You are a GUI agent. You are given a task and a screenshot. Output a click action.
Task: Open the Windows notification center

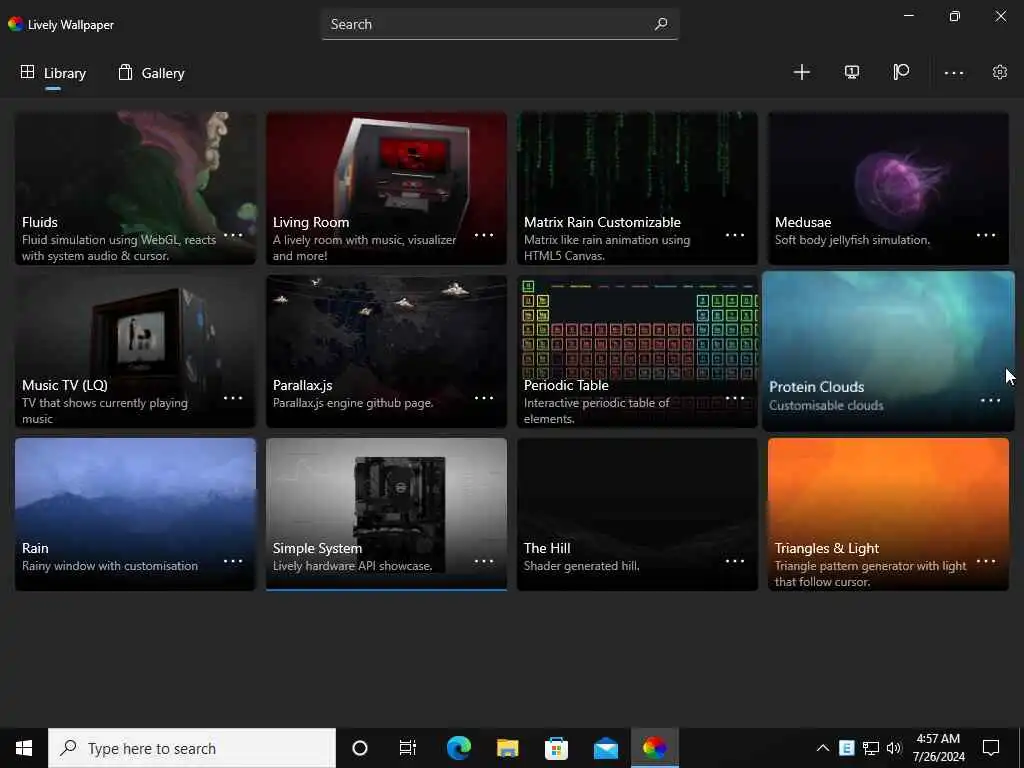coord(991,748)
